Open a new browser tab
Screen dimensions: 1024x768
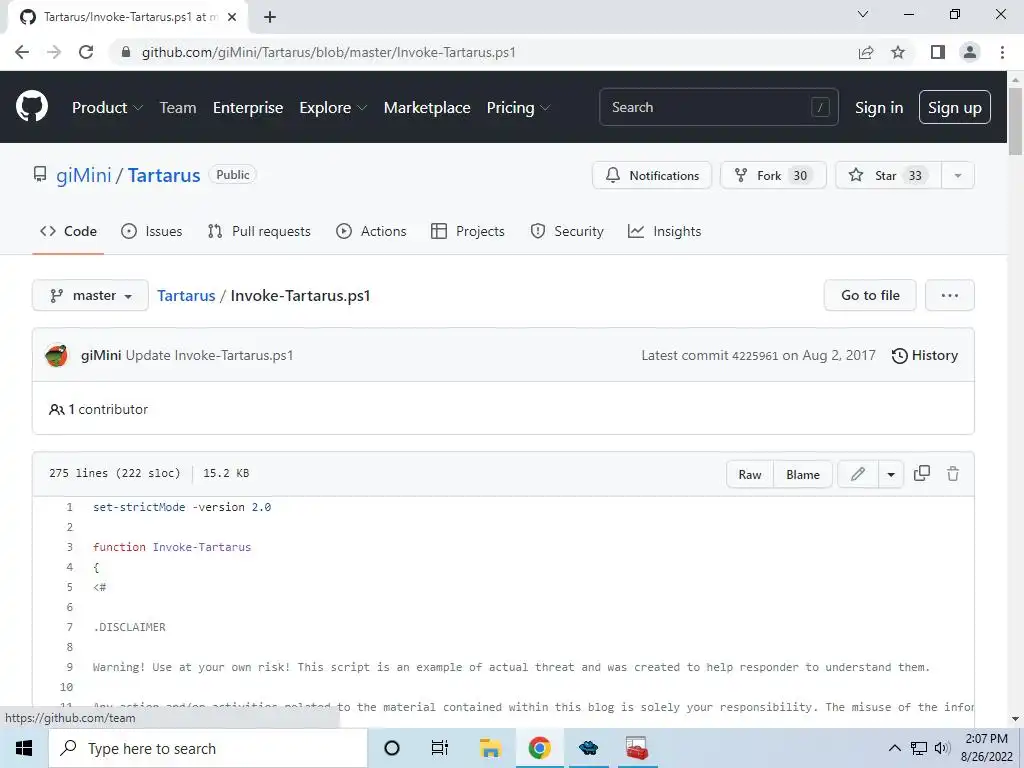click(270, 17)
